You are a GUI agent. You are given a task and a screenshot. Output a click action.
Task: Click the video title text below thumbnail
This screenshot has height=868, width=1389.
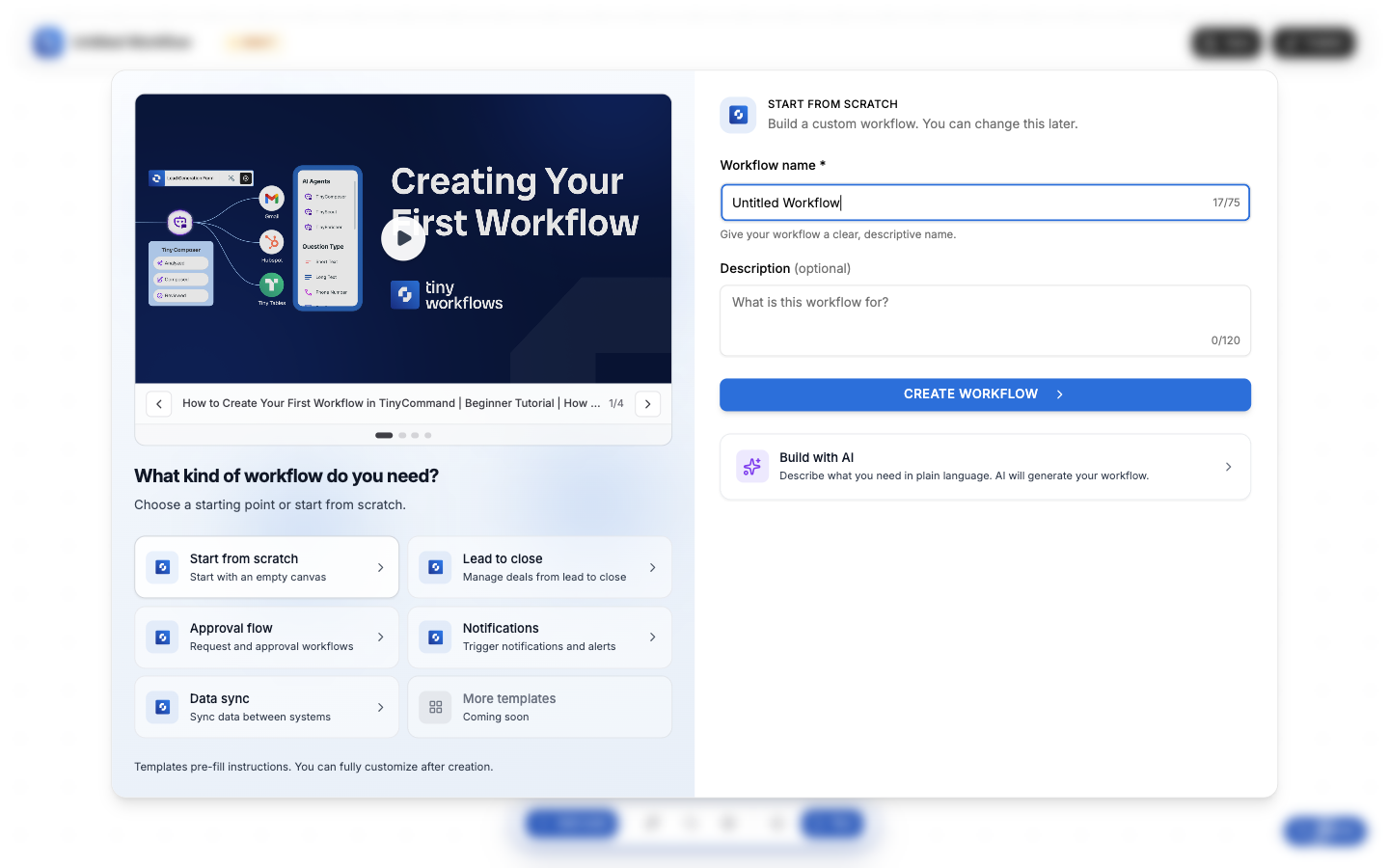coord(391,404)
